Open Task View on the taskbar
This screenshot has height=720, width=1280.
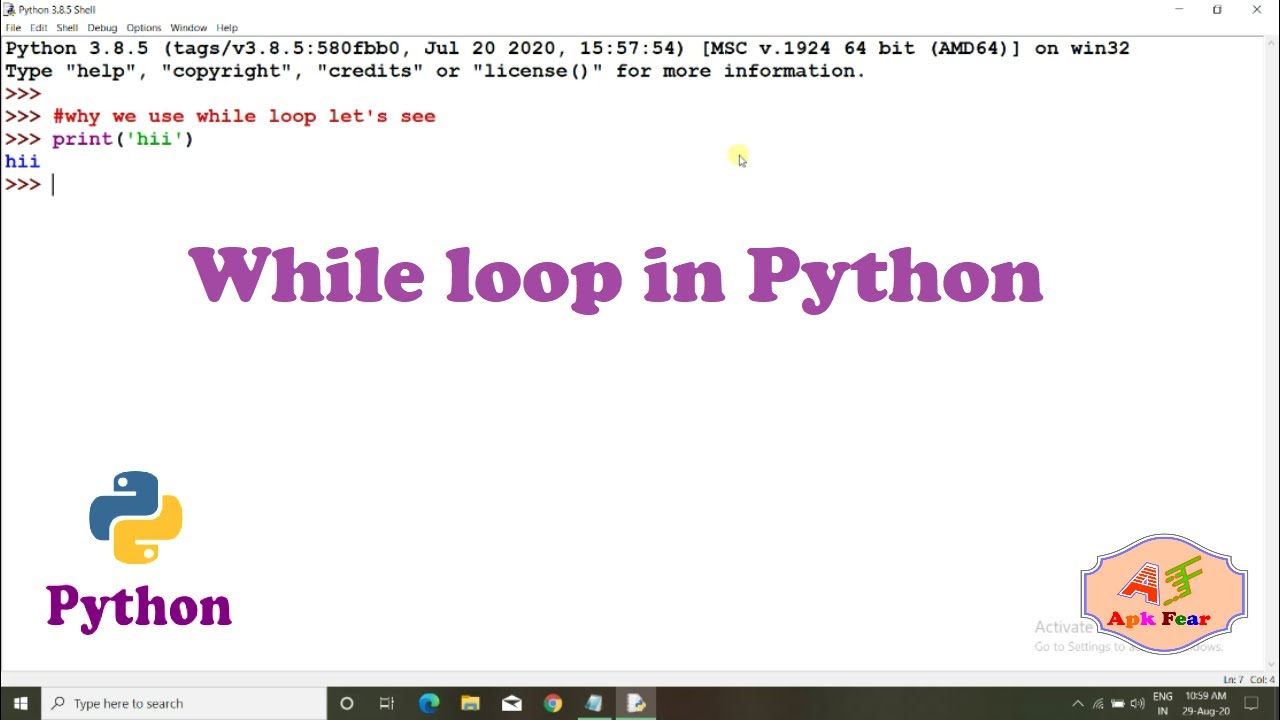[387, 703]
